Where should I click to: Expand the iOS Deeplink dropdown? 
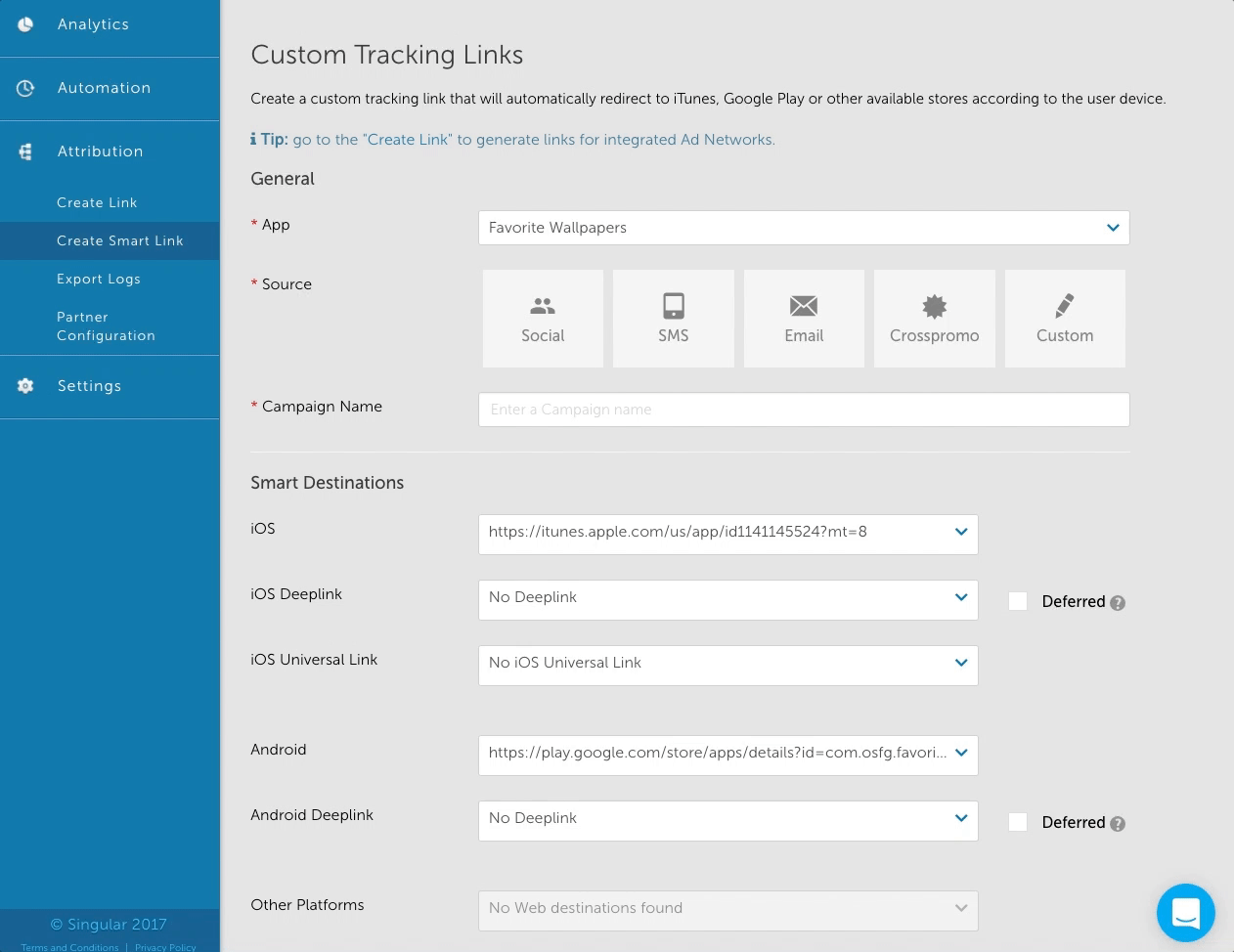pos(727,598)
